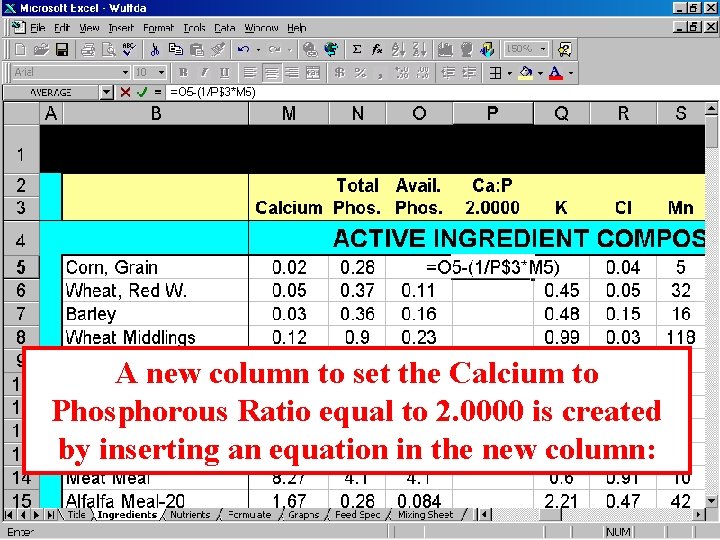Viewport: 720px width, 540px height.
Task: Open the Web toolbar globe icon
Action: point(331,49)
